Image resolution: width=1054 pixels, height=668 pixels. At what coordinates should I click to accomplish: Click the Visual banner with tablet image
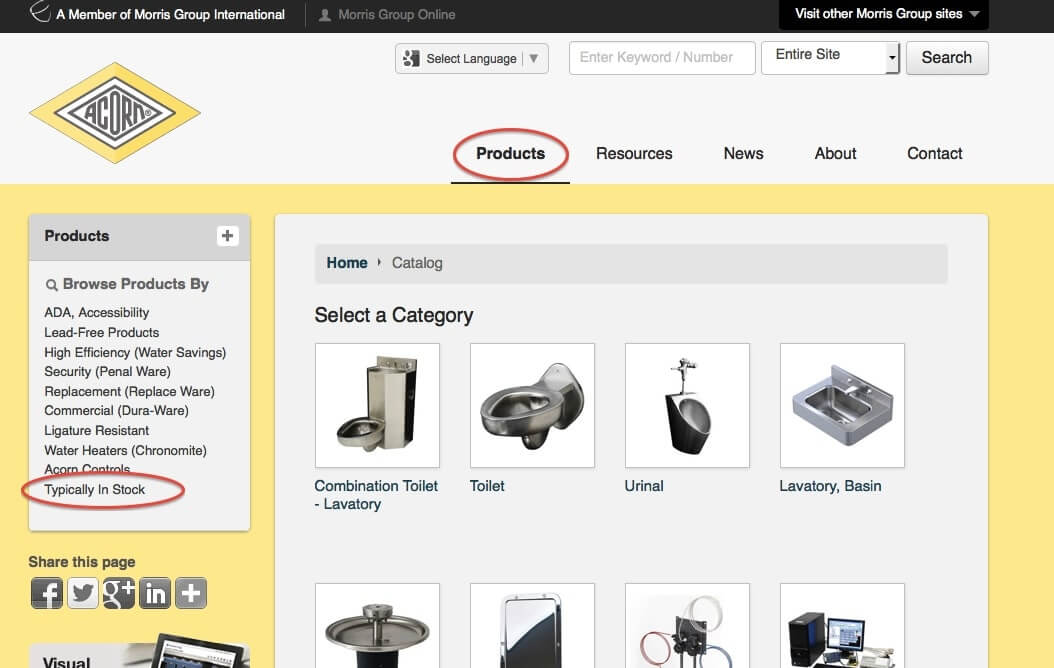pos(139,651)
